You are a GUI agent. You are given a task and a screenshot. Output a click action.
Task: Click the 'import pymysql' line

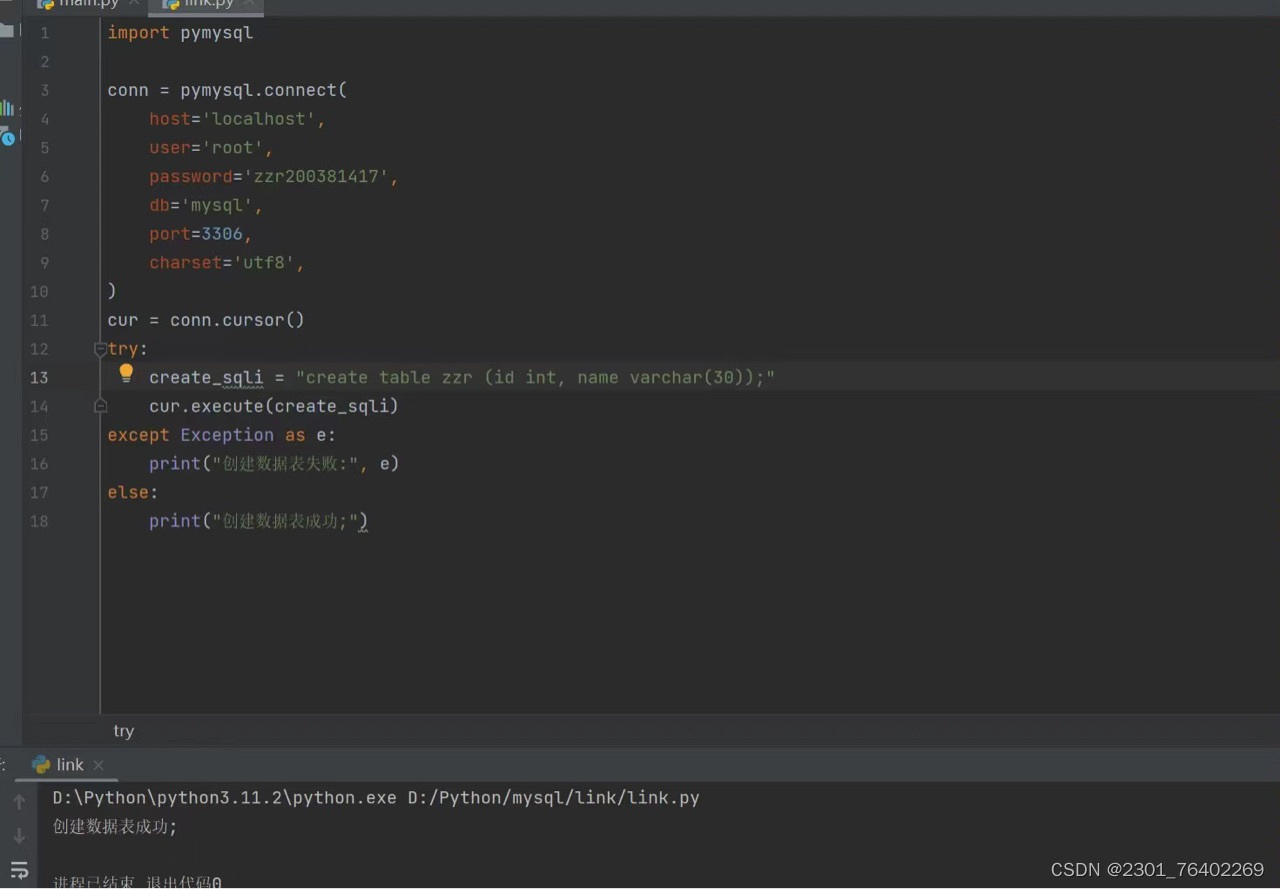tap(180, 33)
